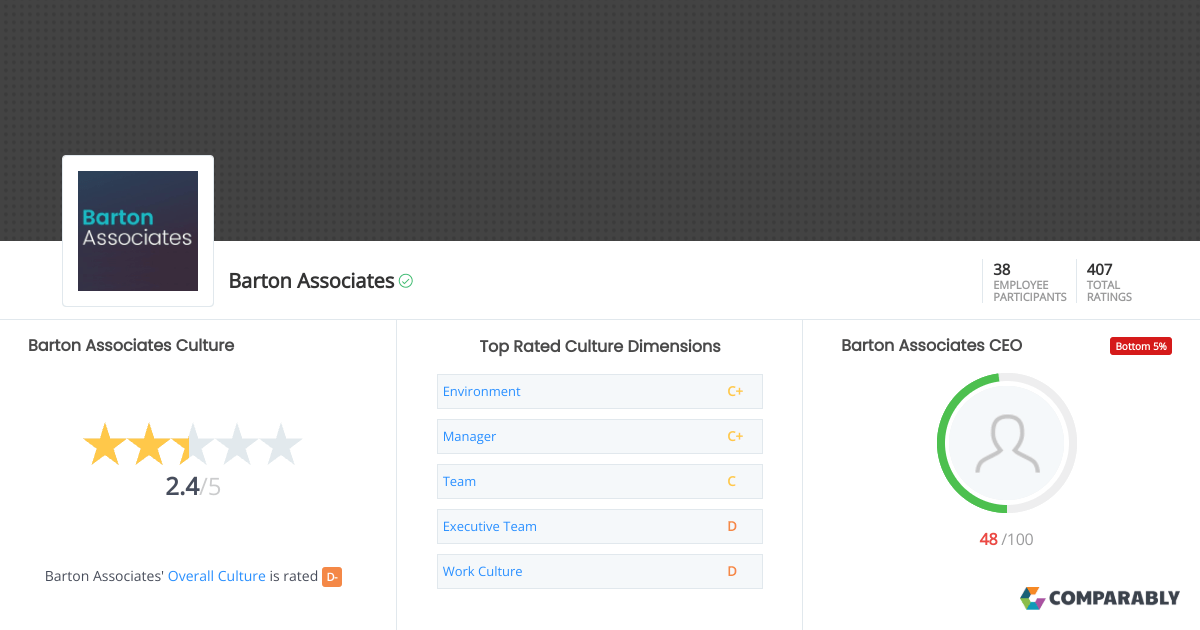Image resolution: width=1200 pixels, height=630 pixels.
Task: Click the C grade next to Team
Action: coord(732,481)
